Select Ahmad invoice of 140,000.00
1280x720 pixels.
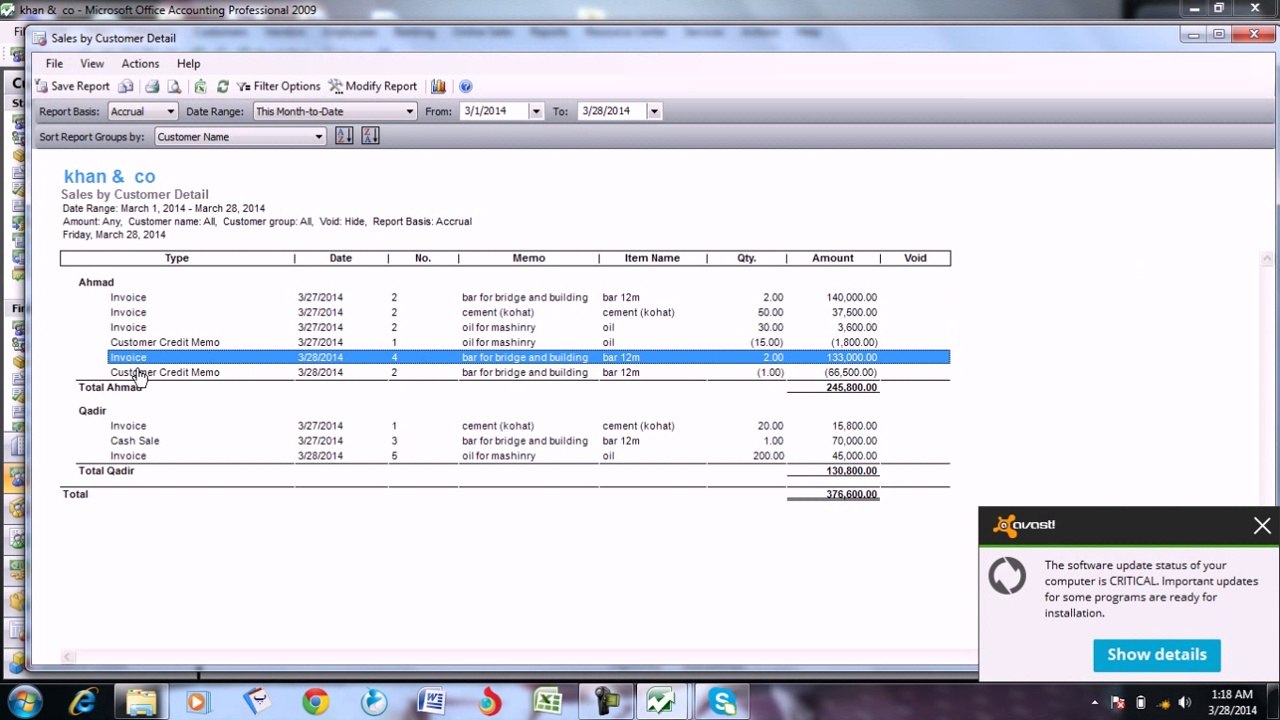528,297
